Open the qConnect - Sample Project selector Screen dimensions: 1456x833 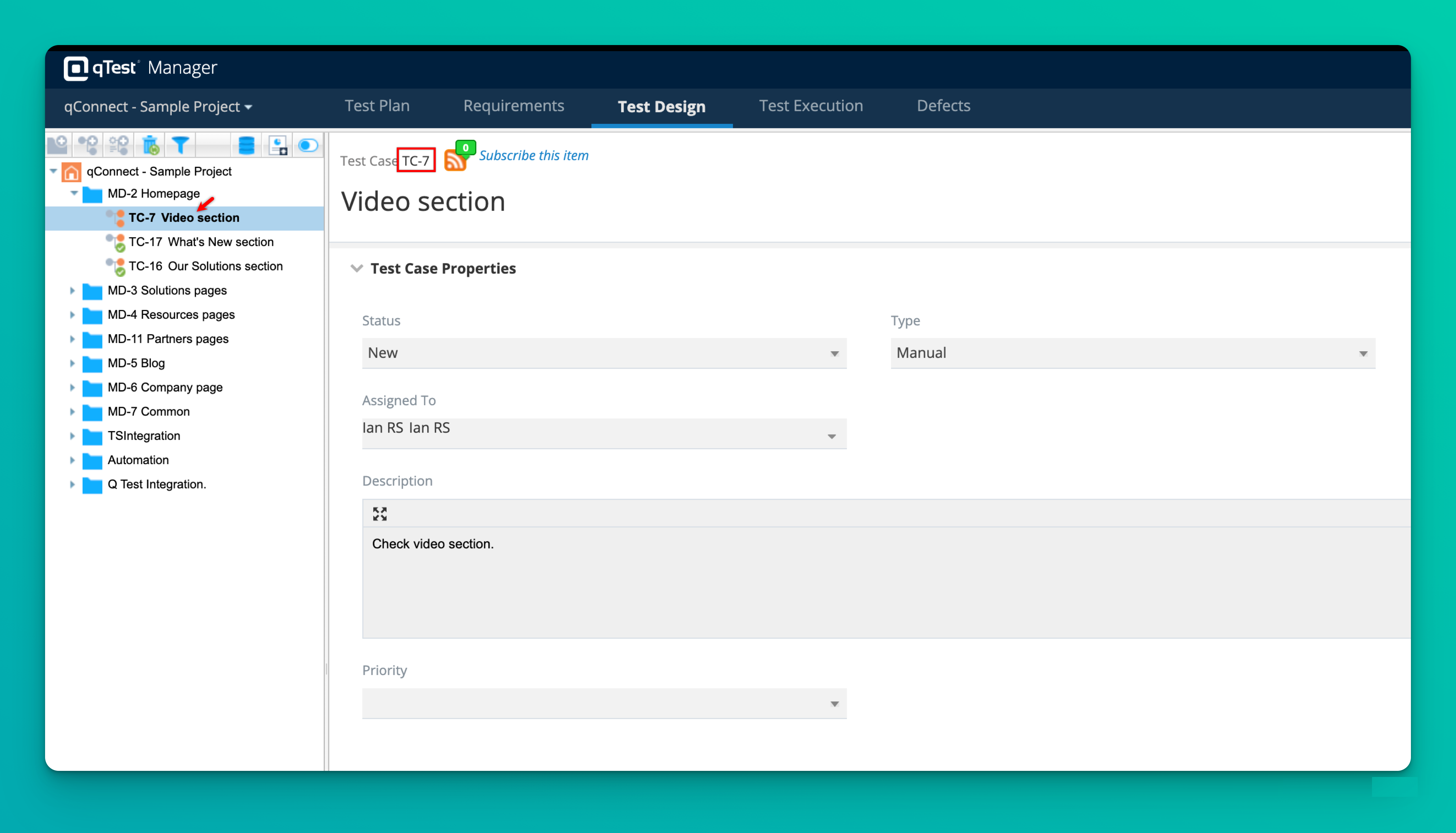click(x=158, y=107)
